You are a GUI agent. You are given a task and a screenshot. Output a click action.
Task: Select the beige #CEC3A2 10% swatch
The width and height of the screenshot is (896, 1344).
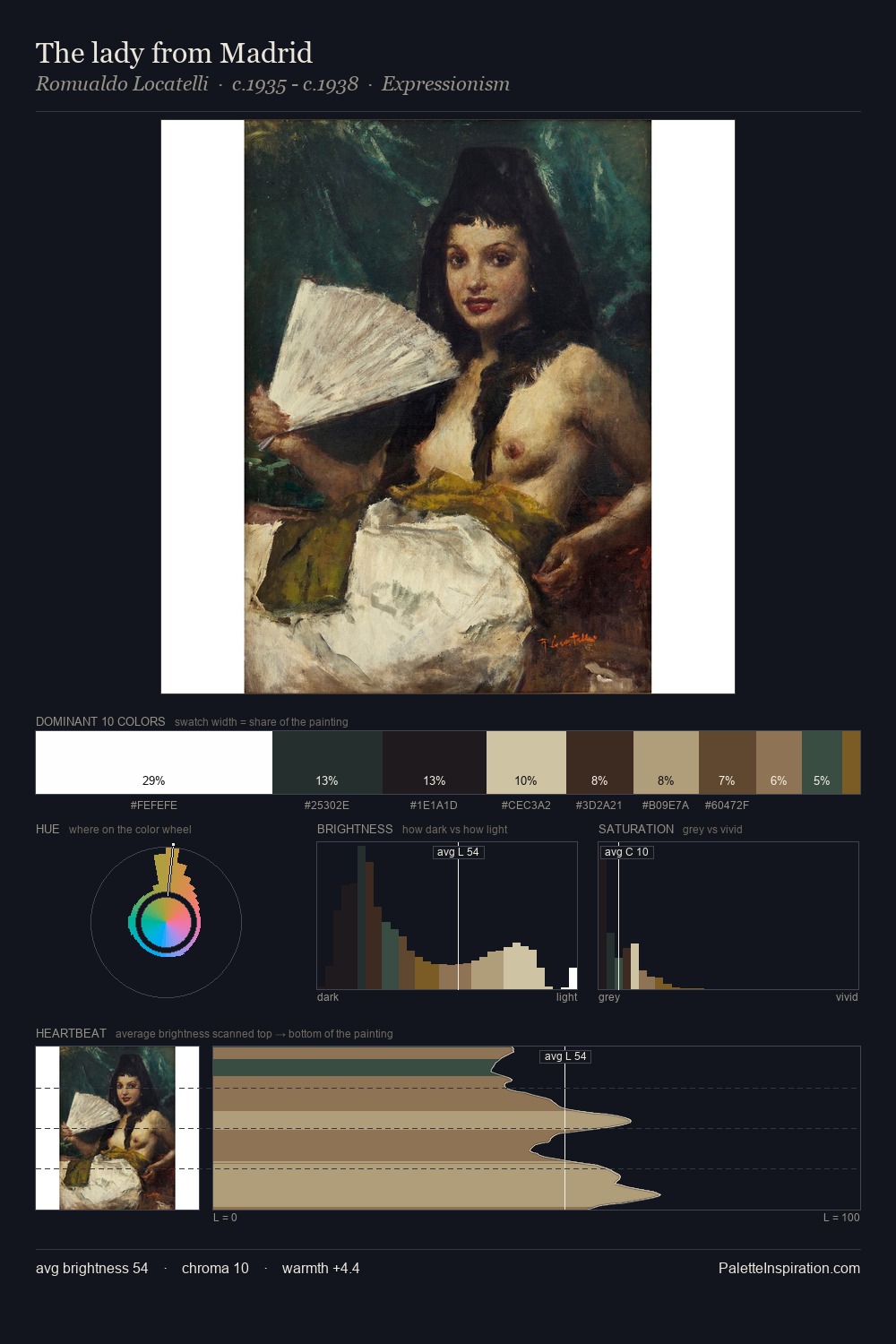(526, 762)
